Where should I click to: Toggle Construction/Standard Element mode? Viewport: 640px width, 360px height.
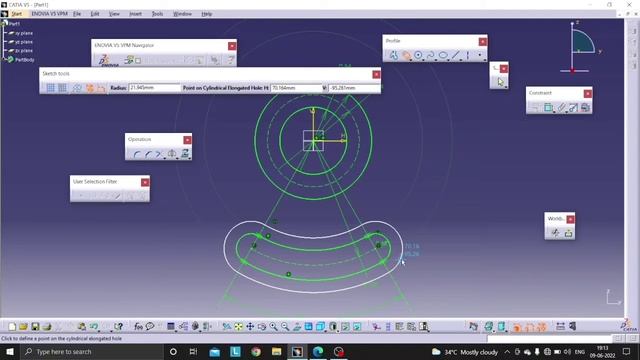click(77, 88)
